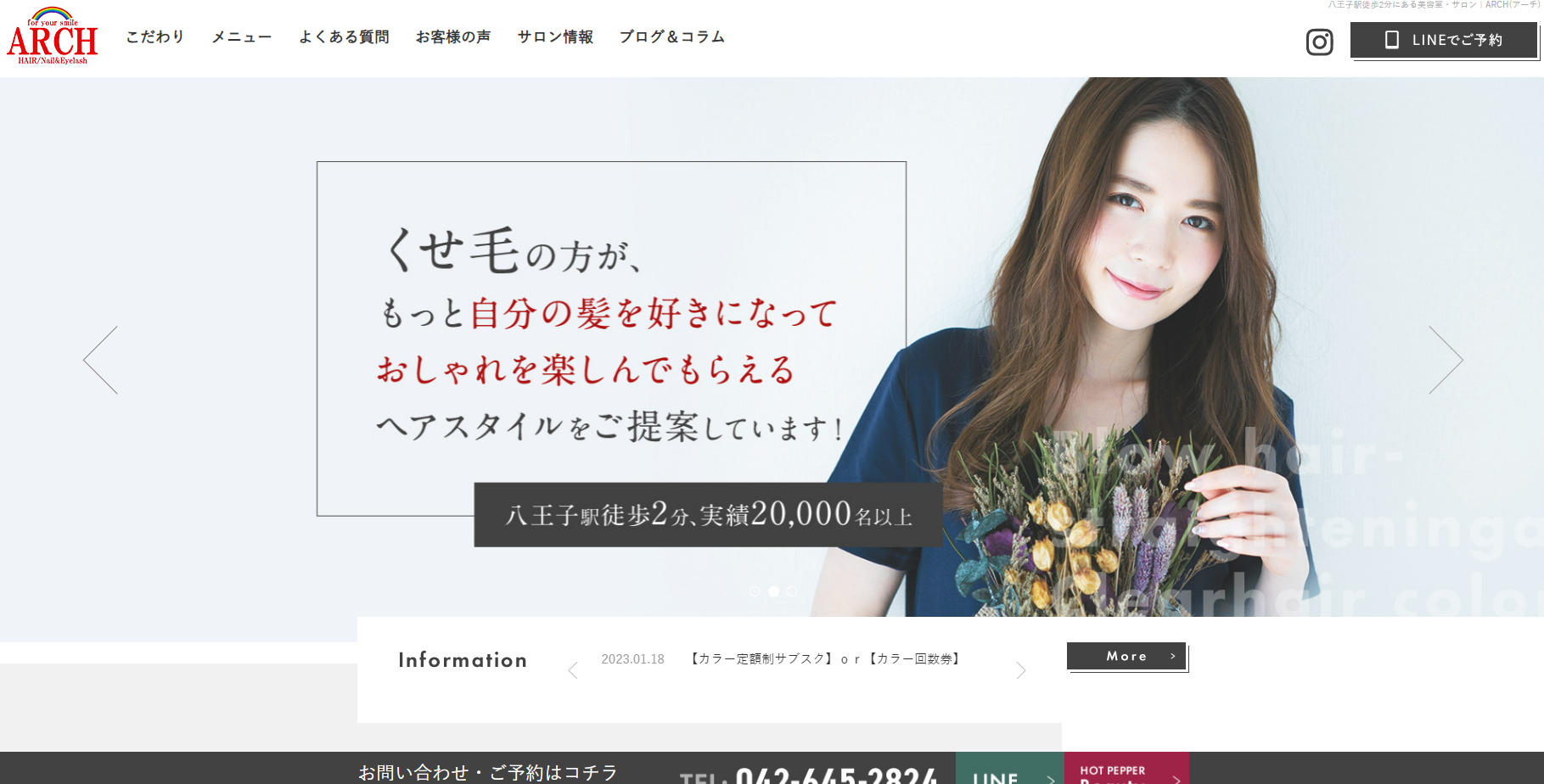1544x784 pixels.
Task: Open サロン情報 navigation item
Action: 555,36
